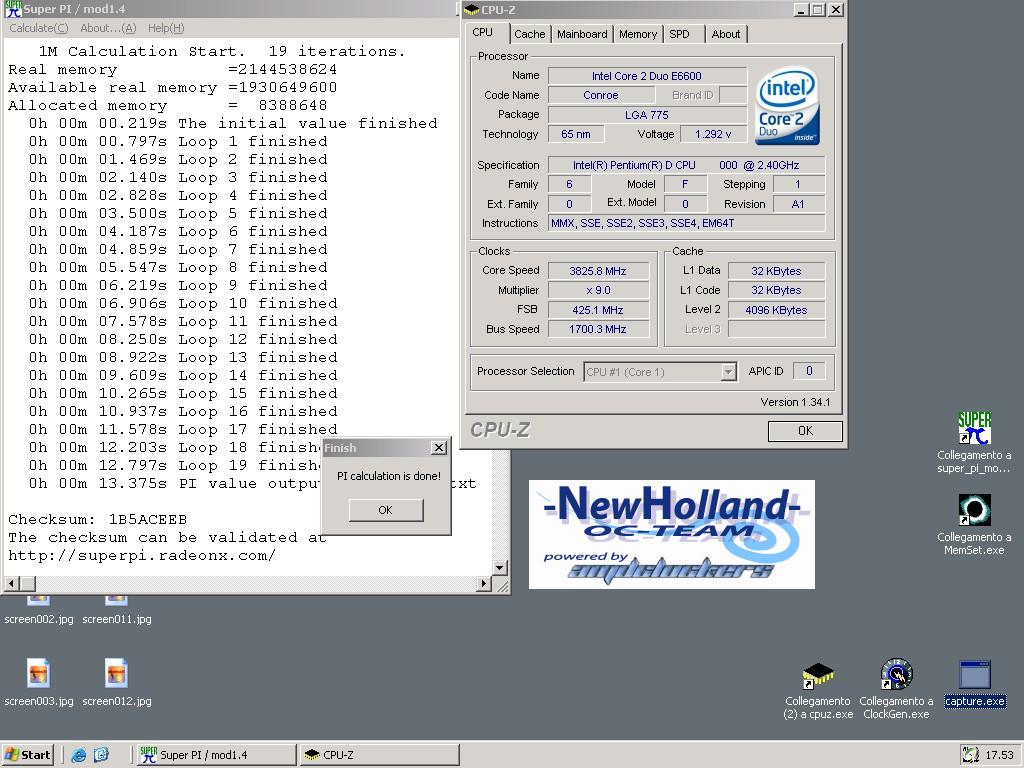Click the Super PI horizontal scroll left arrow
This screenshot has width=1024, height=768.
tap(11, 583)
